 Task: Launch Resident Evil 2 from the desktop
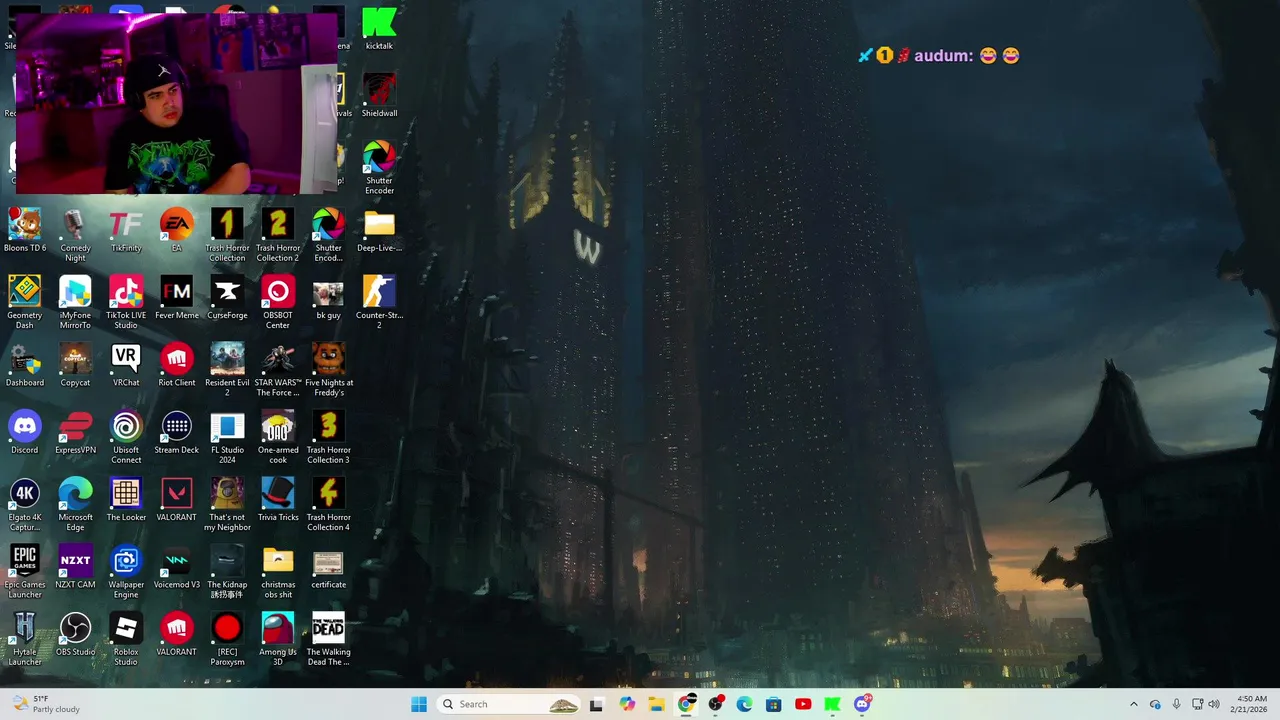tap(227, 370)
